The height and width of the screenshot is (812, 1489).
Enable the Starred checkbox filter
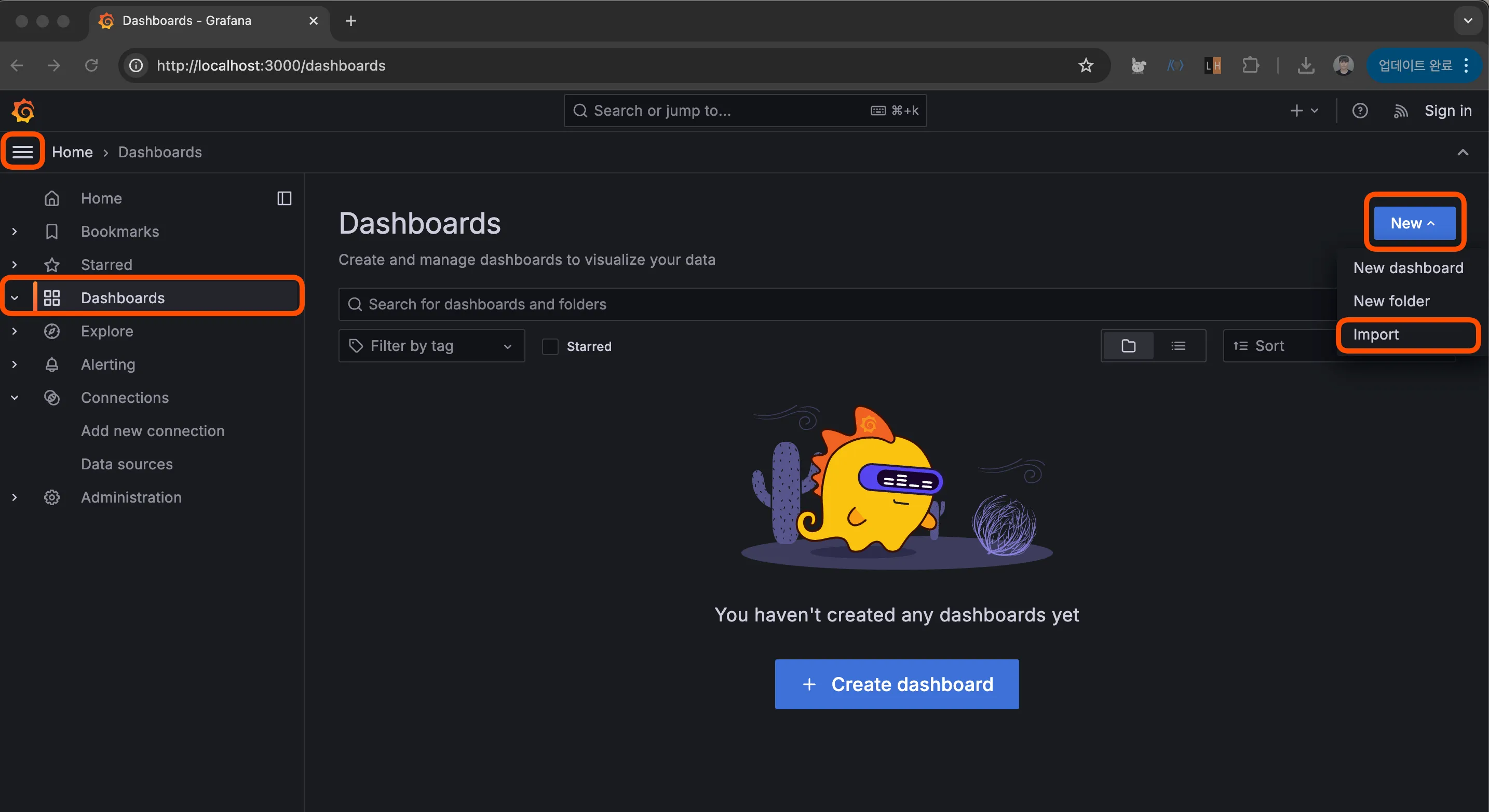[550, 346]
